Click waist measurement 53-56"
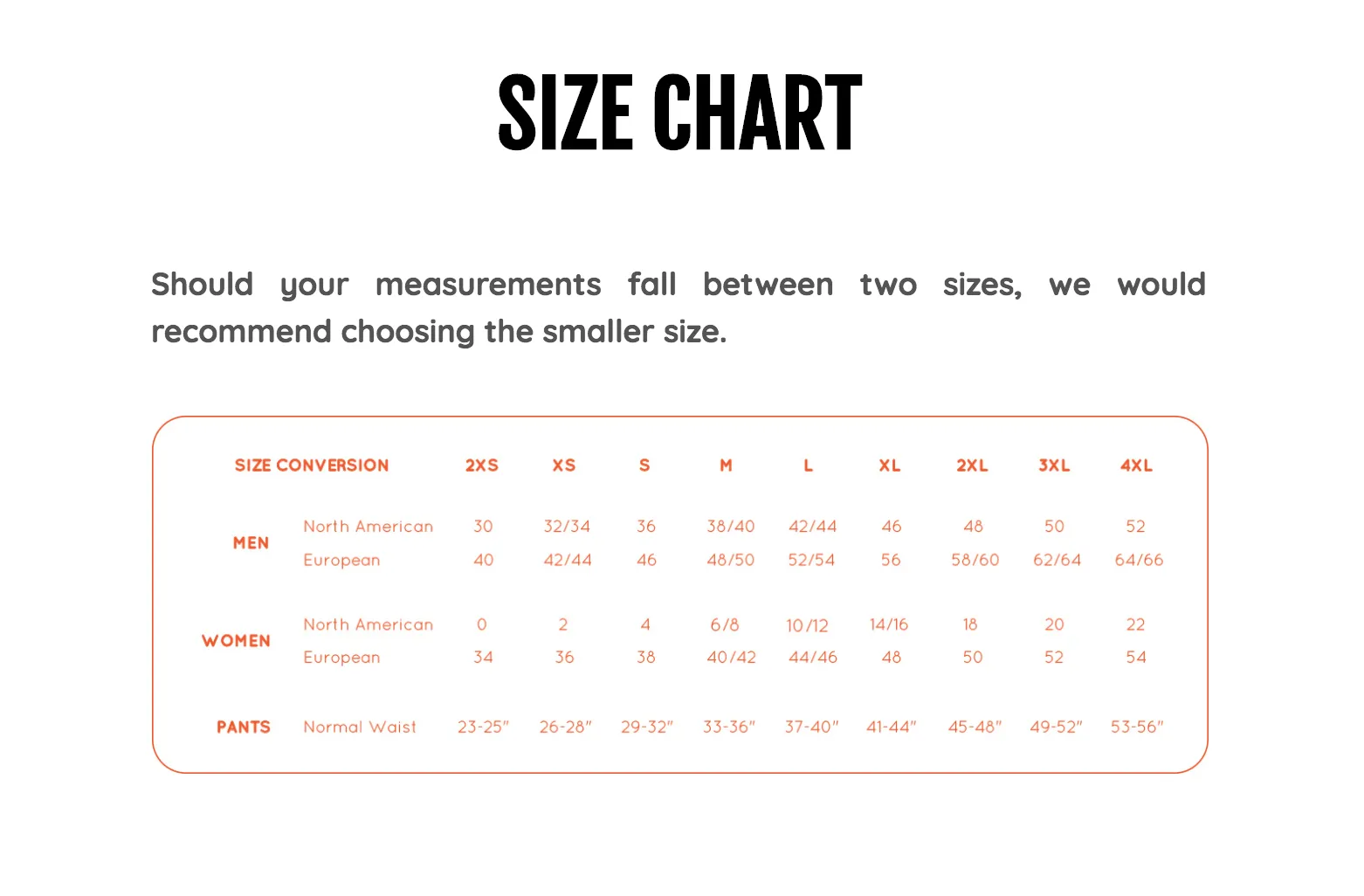Image resolution: width=1364 pixels, height=896 pixels. tap(1137, 727)
